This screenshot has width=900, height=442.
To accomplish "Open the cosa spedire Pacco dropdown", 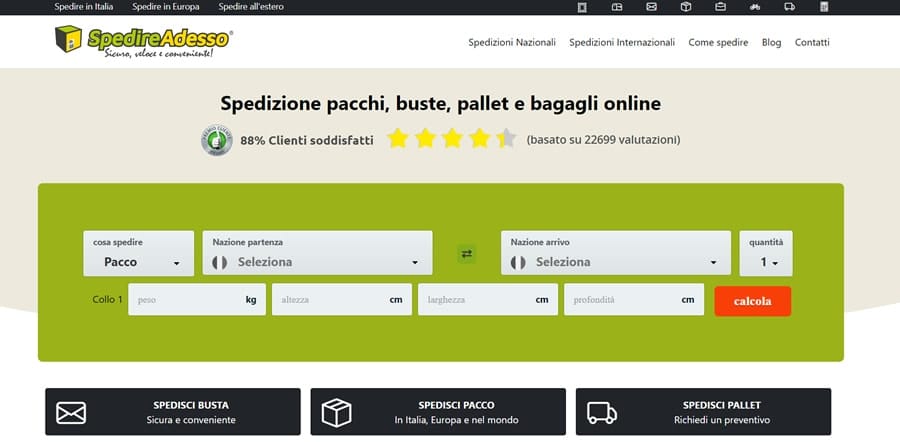I will tap(138, 253).
